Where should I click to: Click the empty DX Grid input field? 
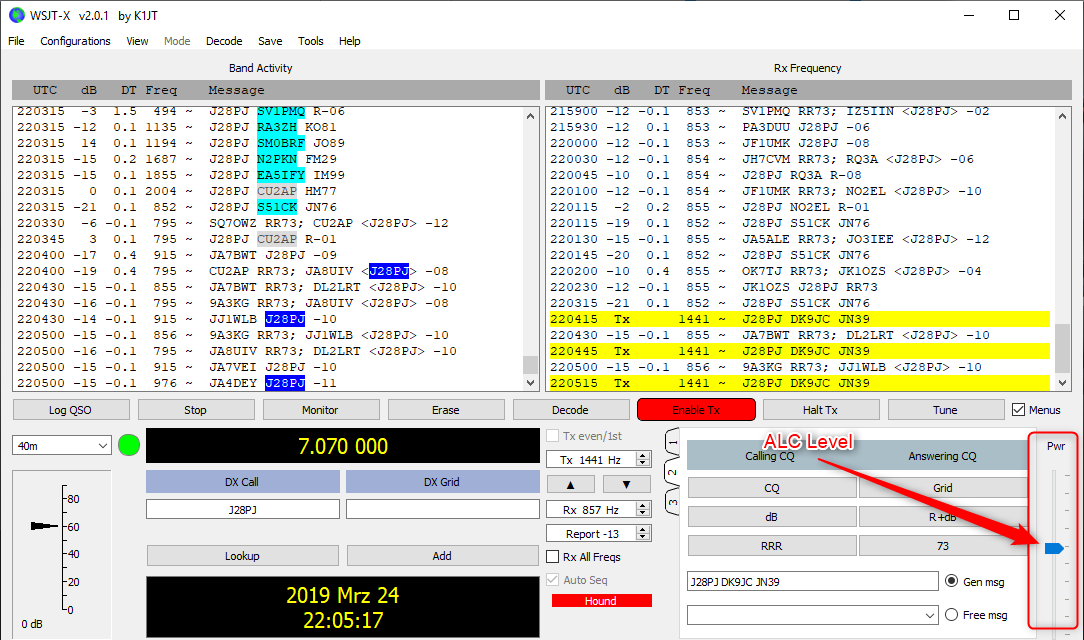pyautogui.click(x=442, y=509)
